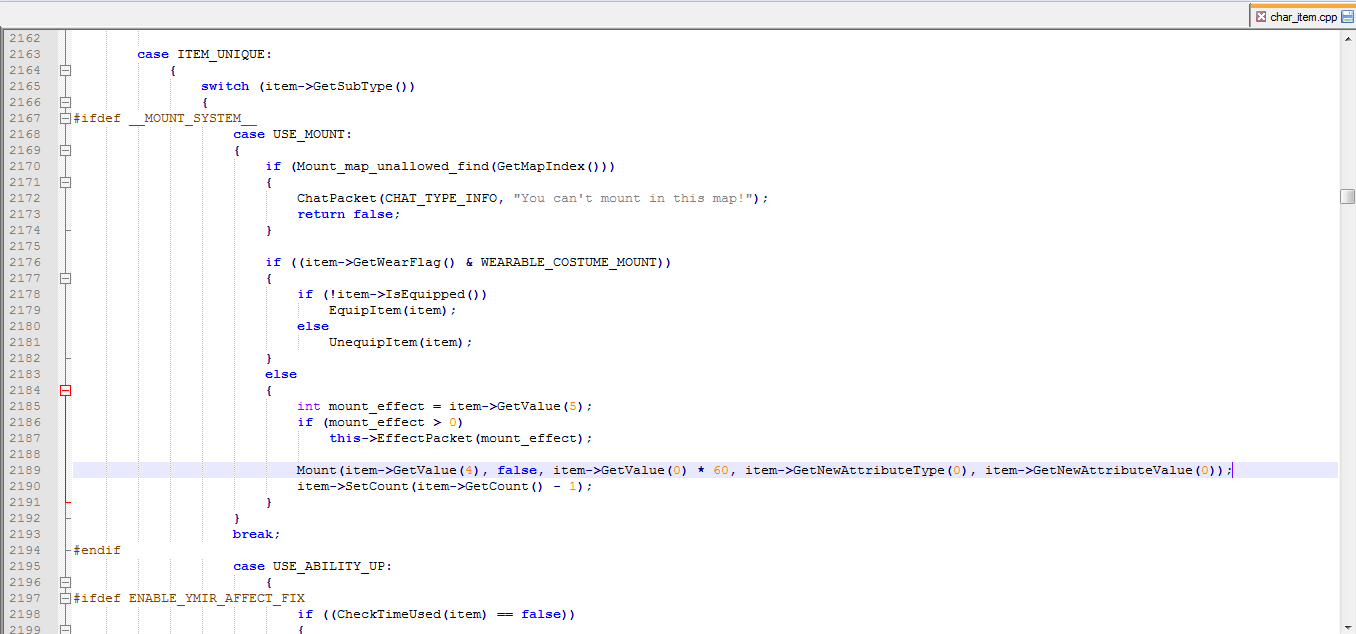Click line number 2189 in the margin

click(x=25, y=470)
